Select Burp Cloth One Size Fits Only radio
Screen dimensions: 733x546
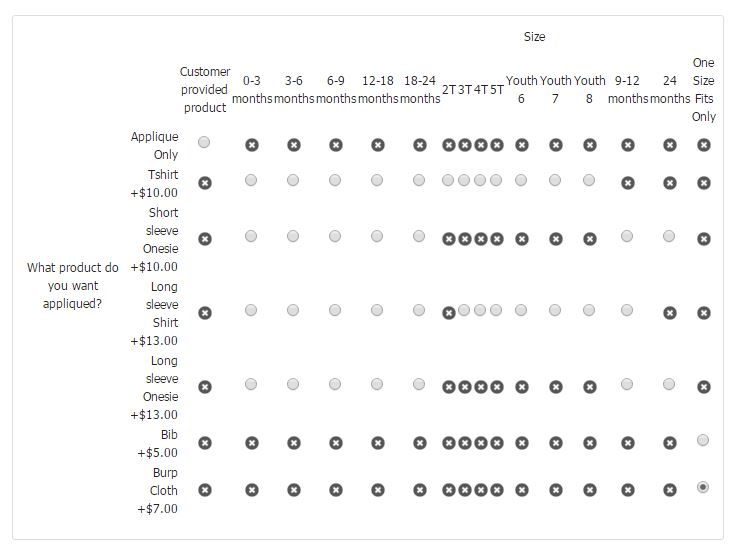pos(703,487)
